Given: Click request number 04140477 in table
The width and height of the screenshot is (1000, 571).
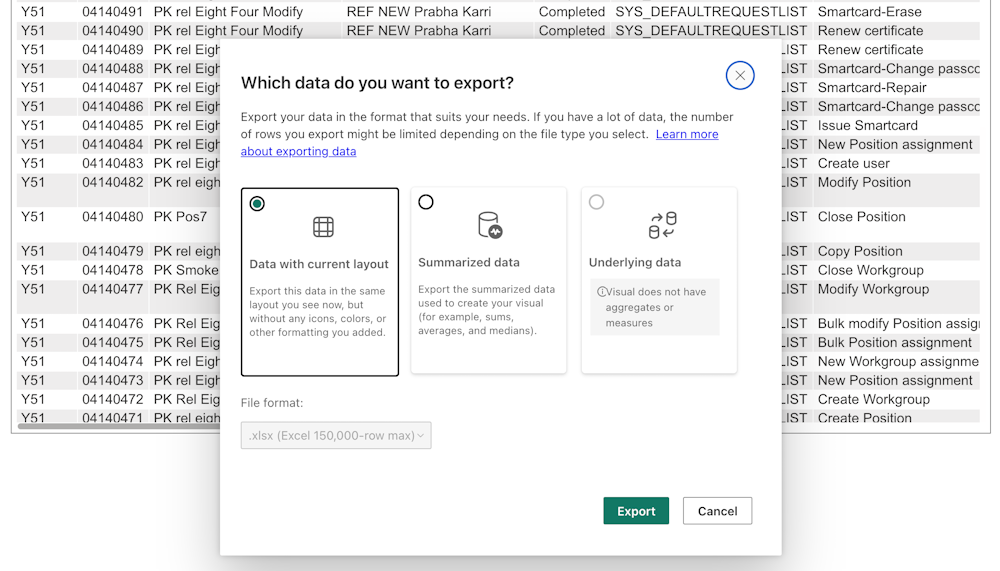Looking at the screenshot, I should [112, 289].
